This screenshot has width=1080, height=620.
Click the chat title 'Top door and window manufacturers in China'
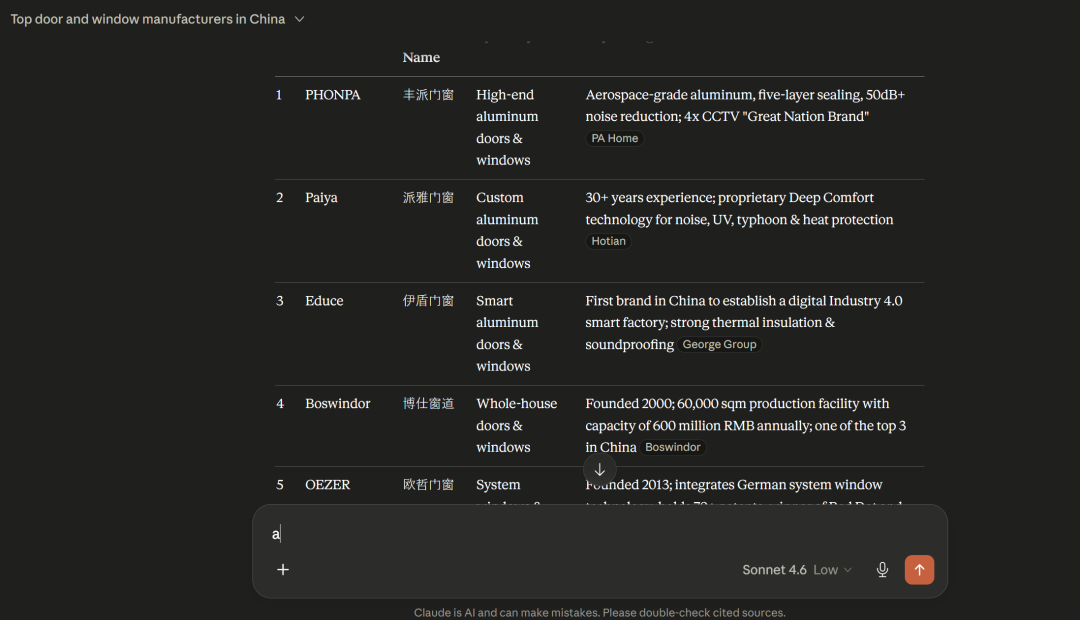tap(147, 19)
